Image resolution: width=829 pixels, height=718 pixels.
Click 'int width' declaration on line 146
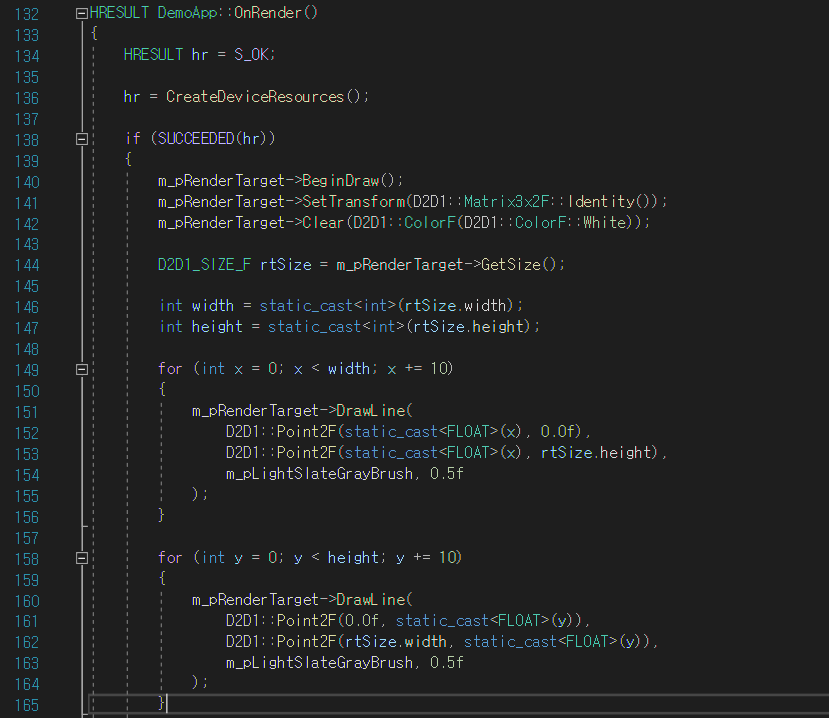coord(197,306)
